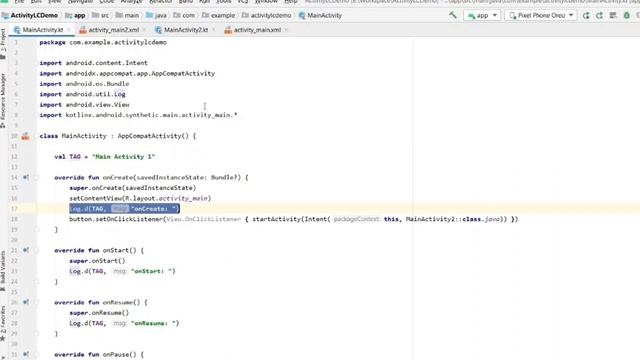Click super.onResume() on line 27
640x360 pixels.
(99, 313)
